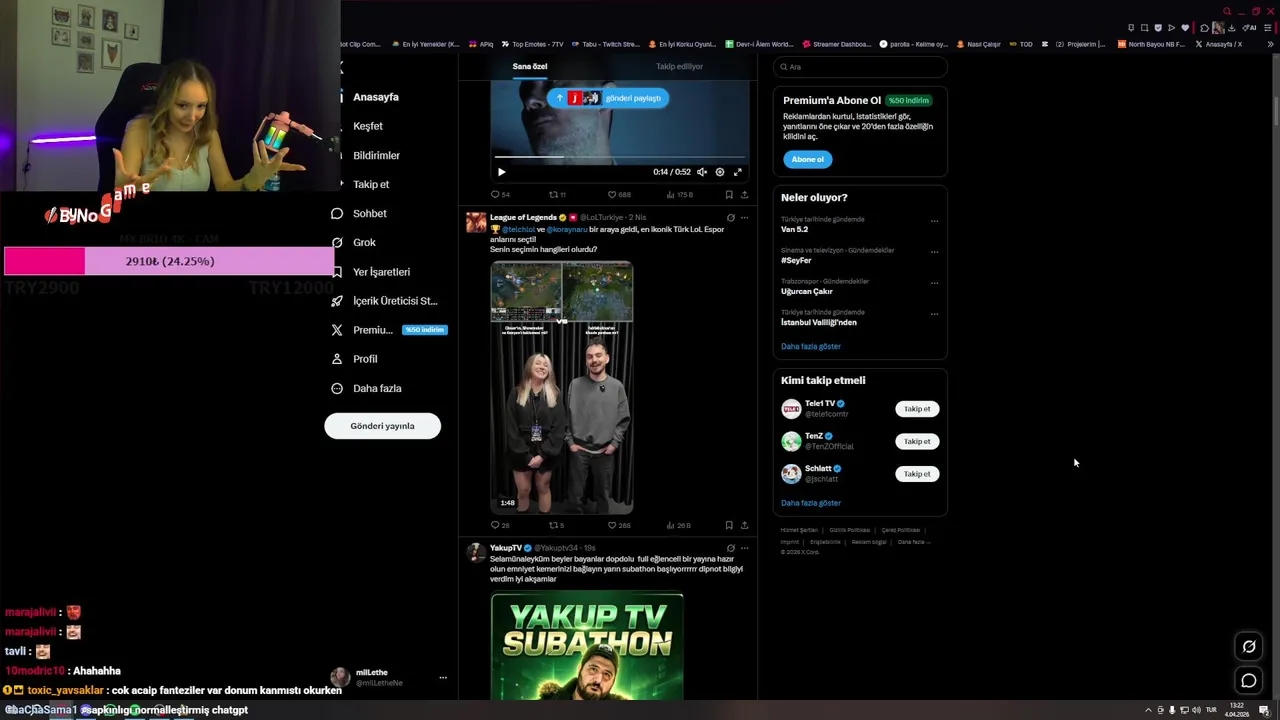Repost the League of Legends post

pyautogui.click(x=556, y=525)
